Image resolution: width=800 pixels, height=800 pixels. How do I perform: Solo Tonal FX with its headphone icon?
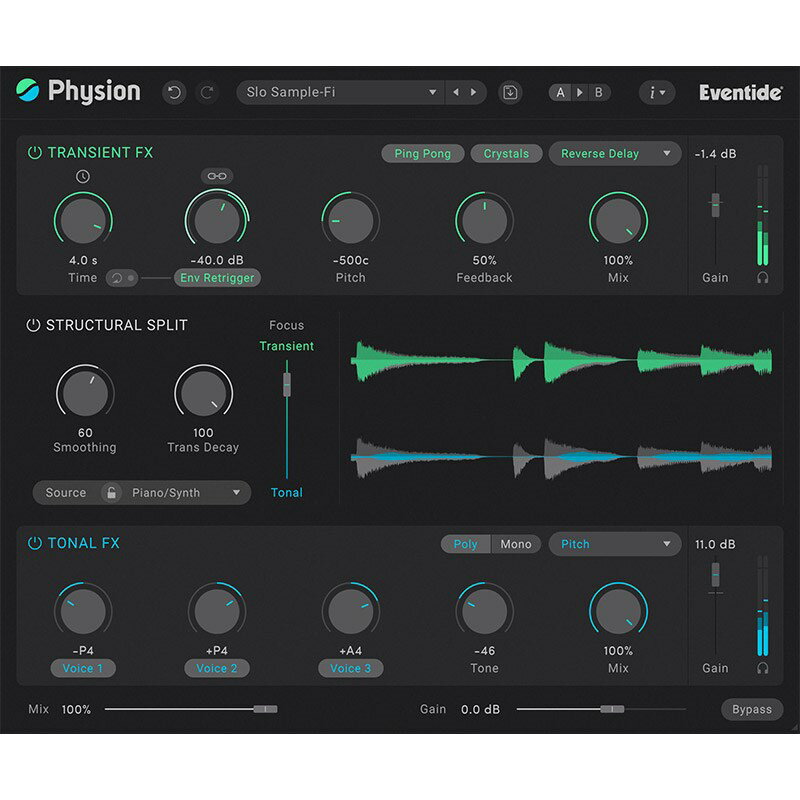tap(763, 668)
